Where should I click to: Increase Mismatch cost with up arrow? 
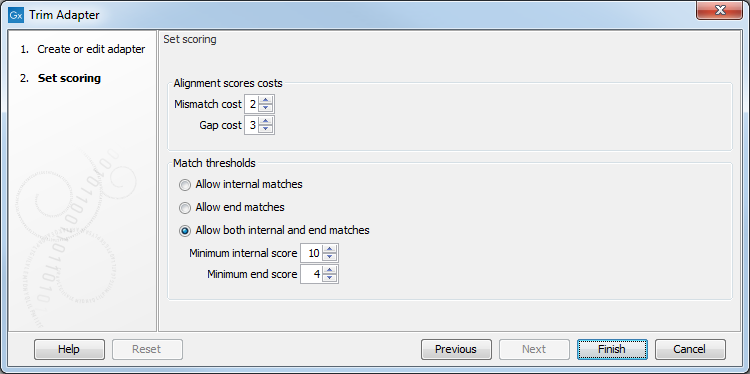[x=265, y=100]
